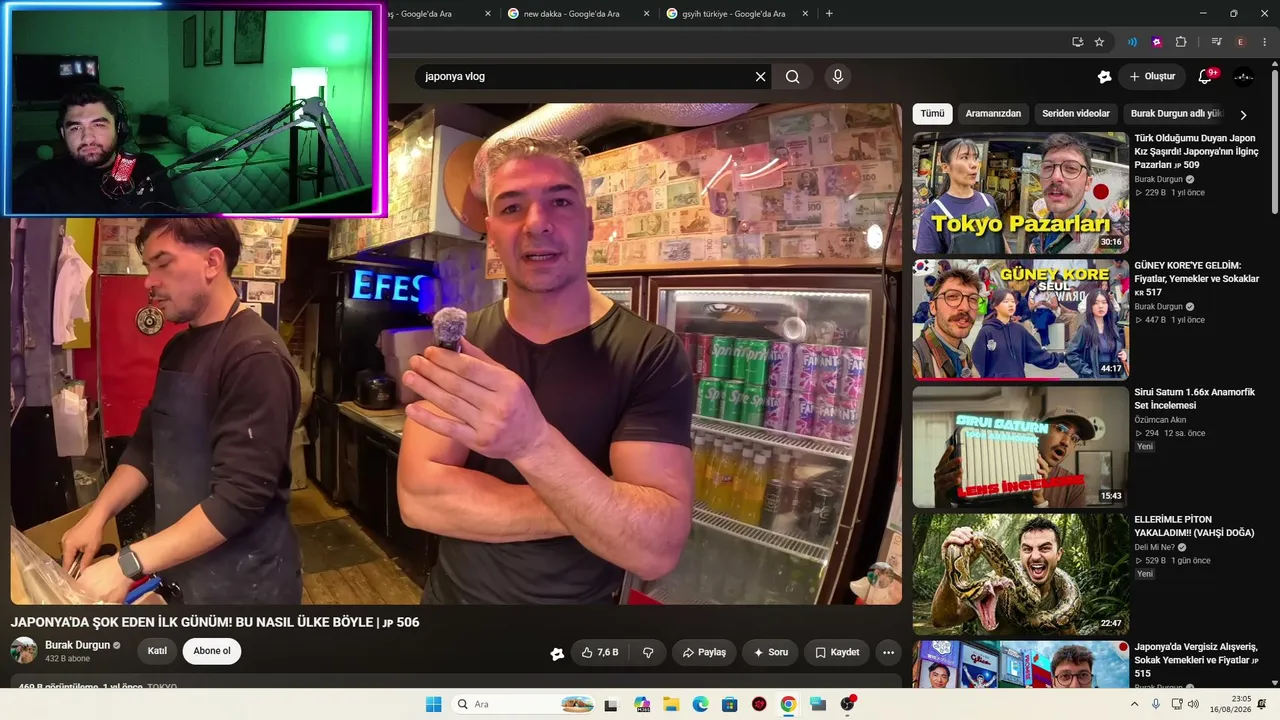Open the blue sound waves extension
The height and width of the screenshot is (720, 1280).
(1132, 42)
